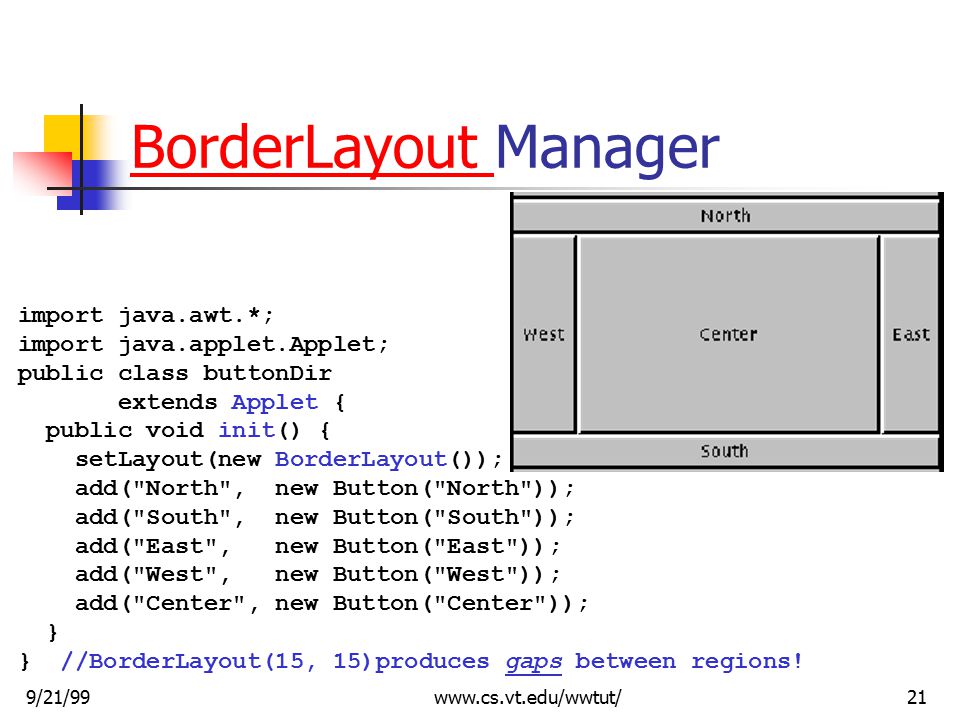This screenshot has height=720, width=960.
Task: Click the blue 'Applet' keyword after extends
Action: point(274,402)
